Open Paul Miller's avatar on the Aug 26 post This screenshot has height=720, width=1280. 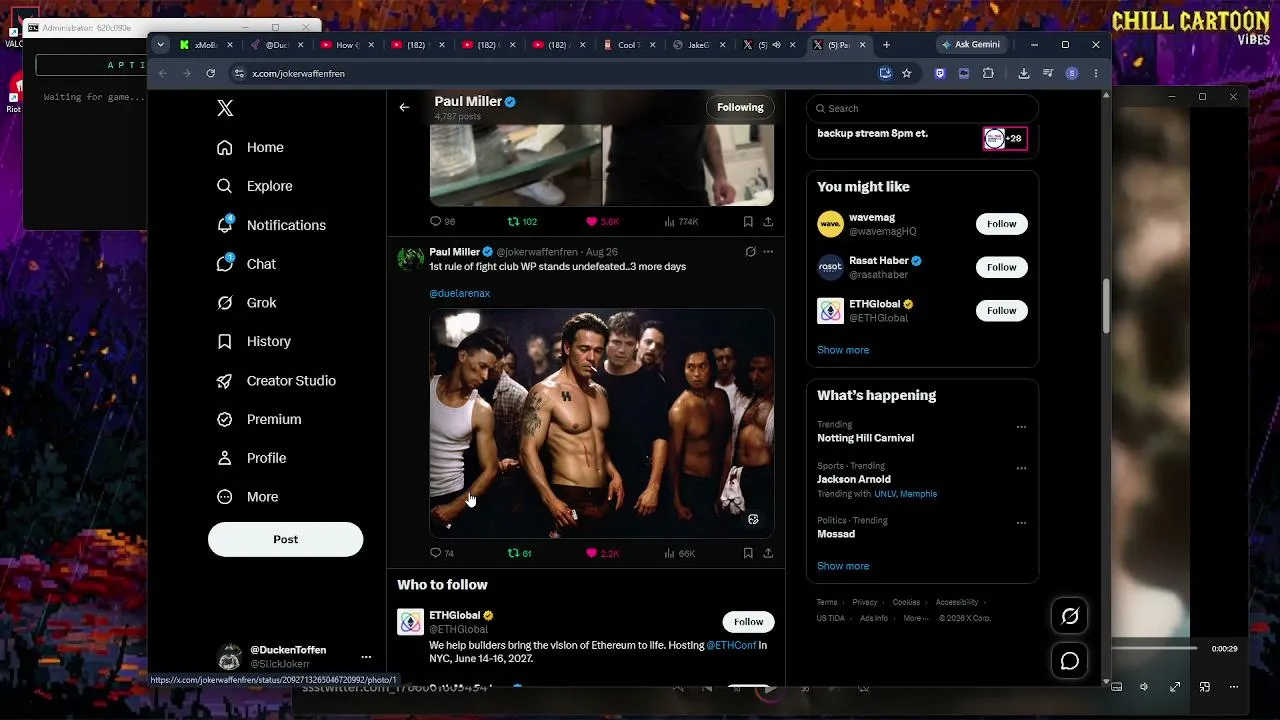[x=410, y=260]
